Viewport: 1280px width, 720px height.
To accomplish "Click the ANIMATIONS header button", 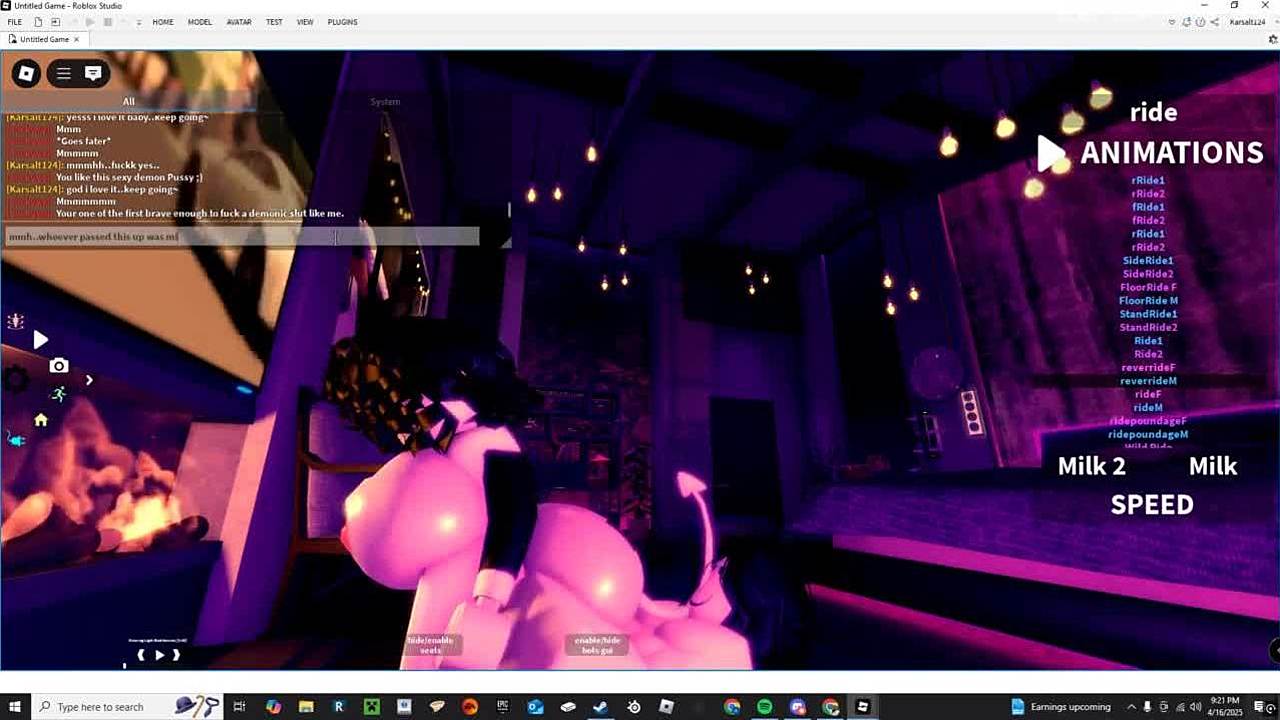I will pyautogui.click(x=1171, y=153).
